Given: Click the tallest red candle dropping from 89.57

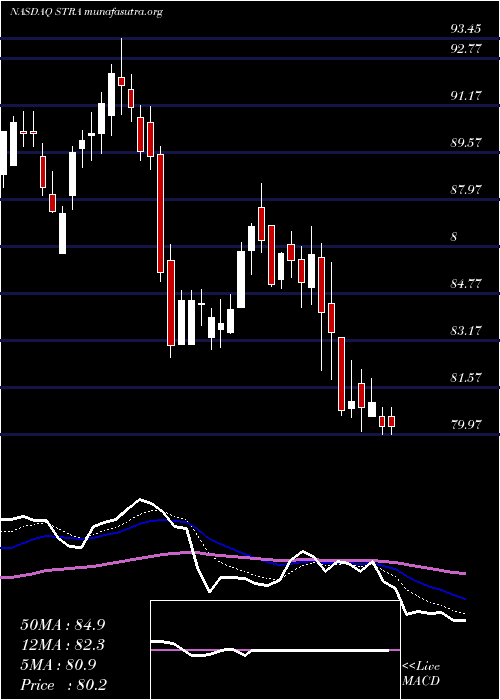Looking at the screenshot, I should tap(160, 213).
